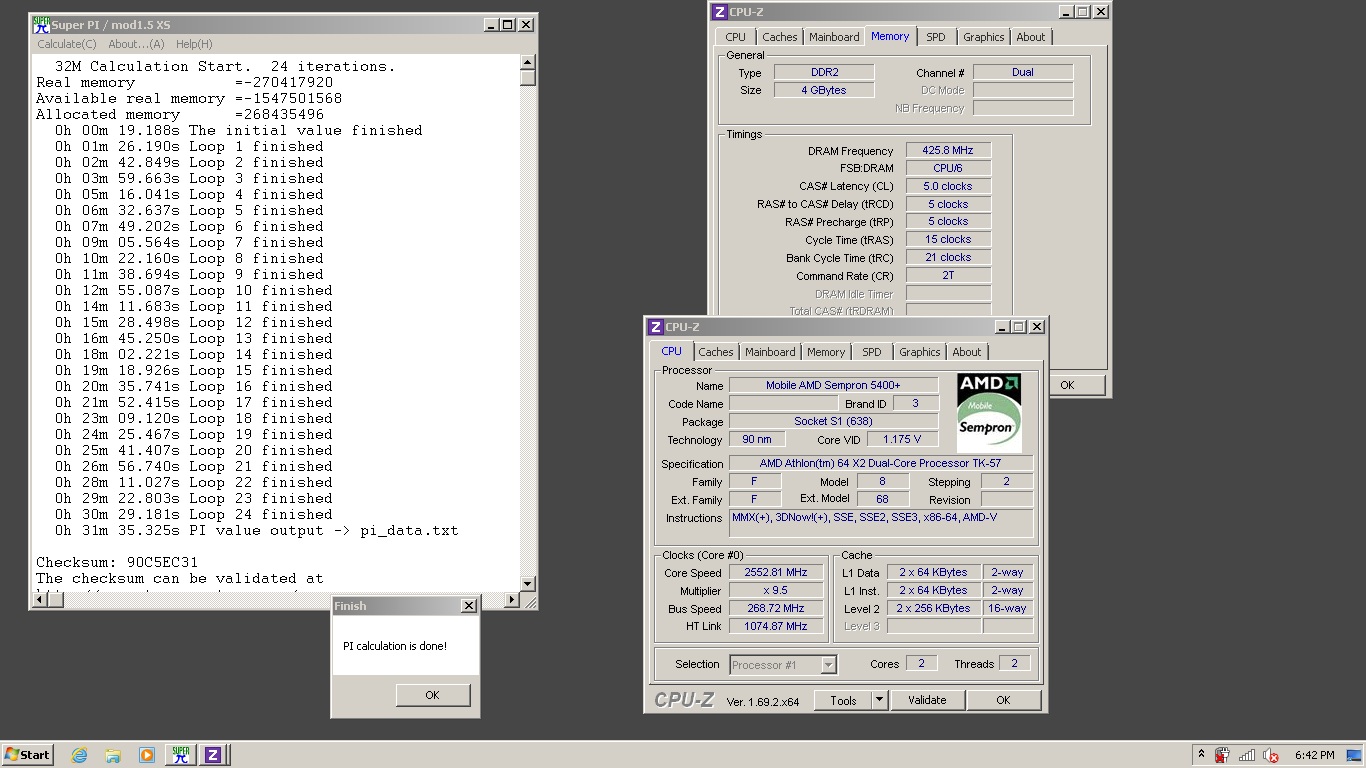The height and width of the screenshot is (768, 1366).
Task: Open the Processor #1 selection dropdown
Action: (x=783, y=665)
